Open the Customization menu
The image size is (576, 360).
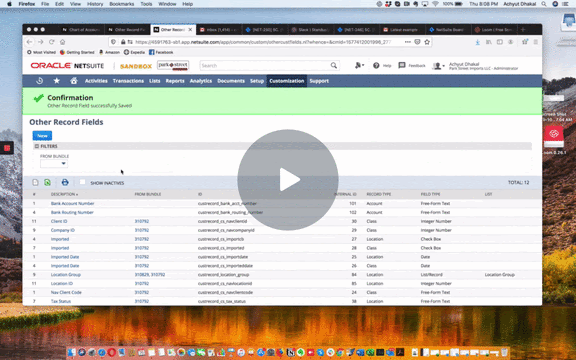(x=287, y=81)
